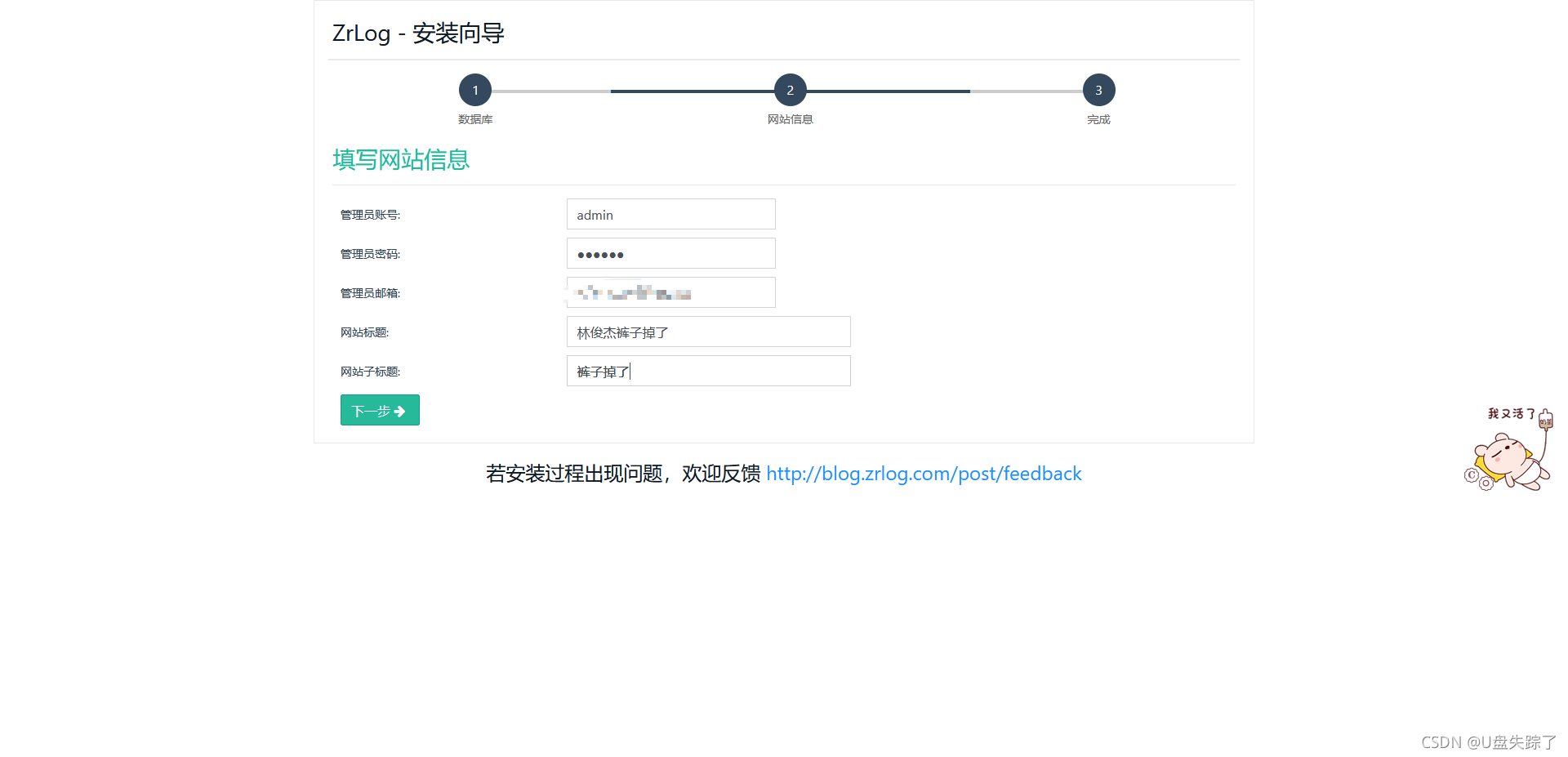1568x757 pixels.
Task: Click the step 3 完成 circle icon
Action: 1098,90
